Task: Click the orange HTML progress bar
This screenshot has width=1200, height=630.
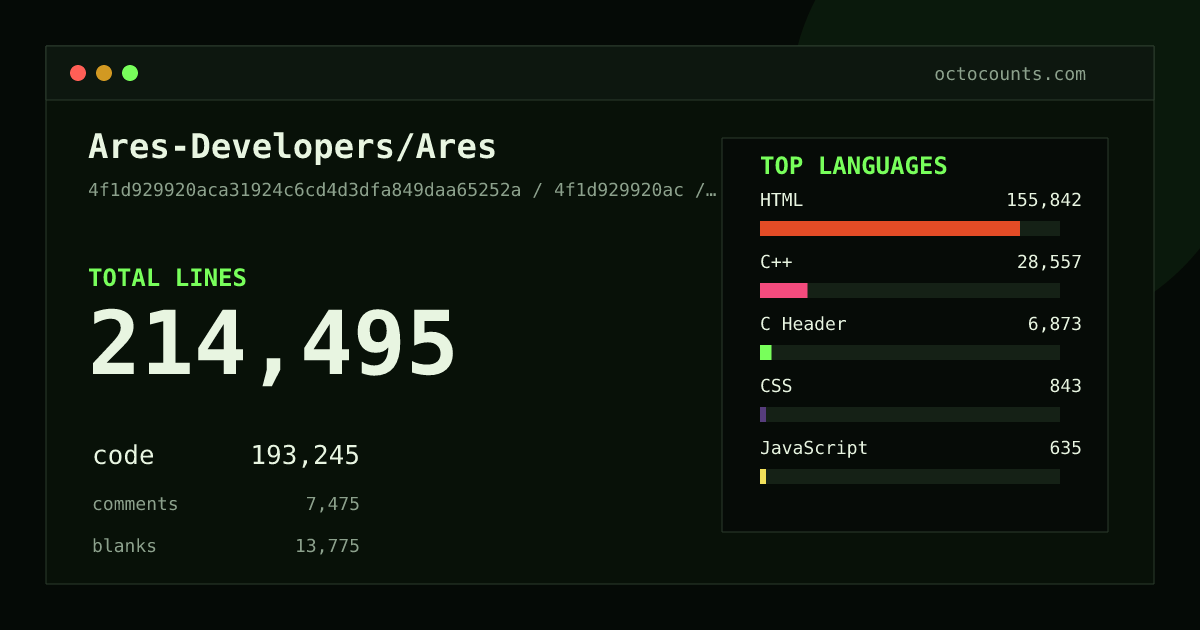Action: click(x=890, y=228)
